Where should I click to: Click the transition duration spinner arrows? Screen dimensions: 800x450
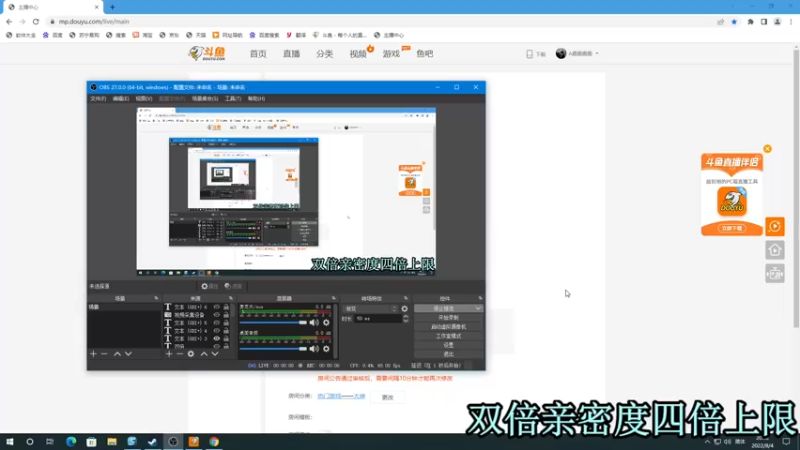406,318
